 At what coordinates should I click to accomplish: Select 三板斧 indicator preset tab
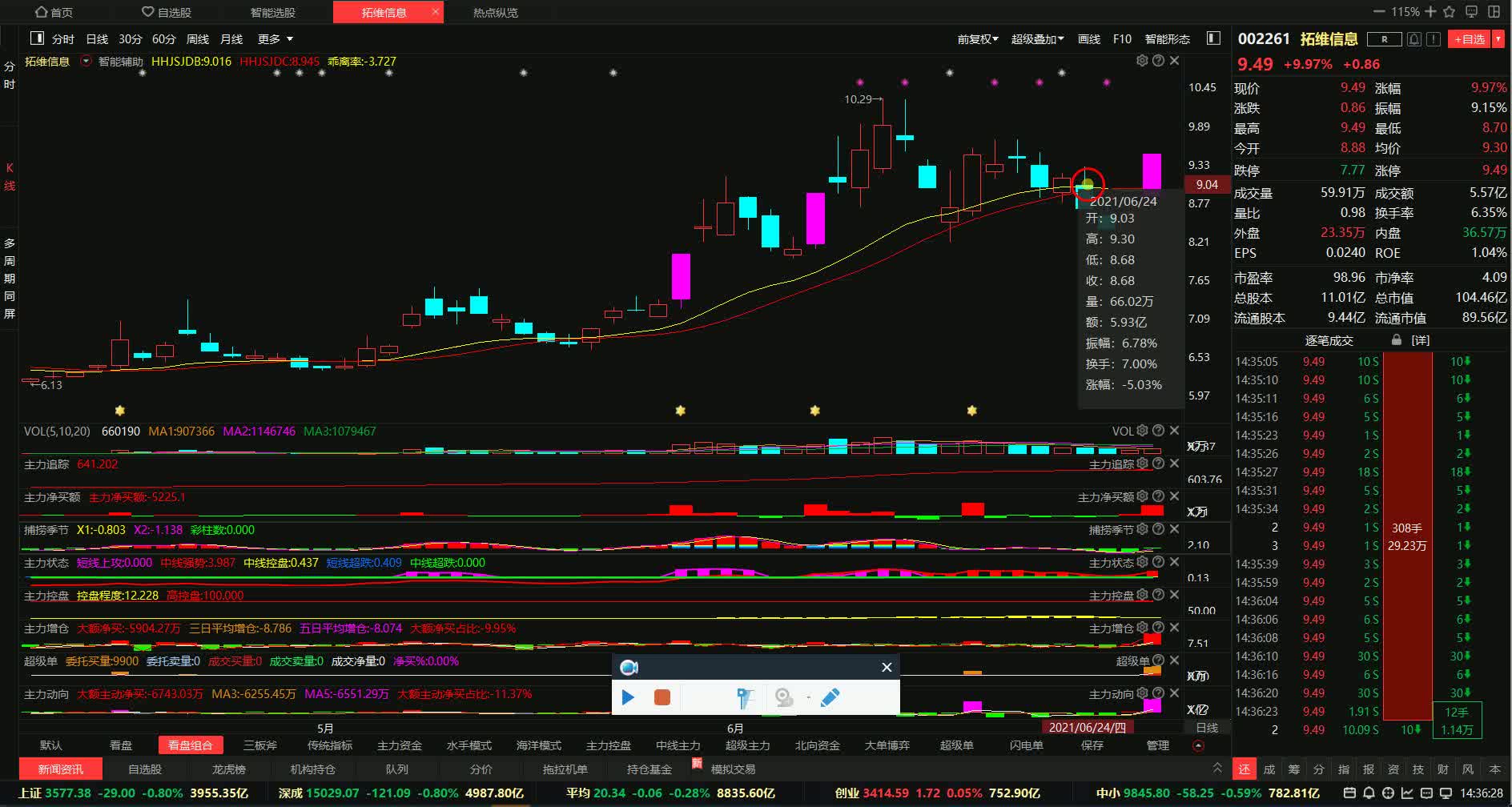260,745
